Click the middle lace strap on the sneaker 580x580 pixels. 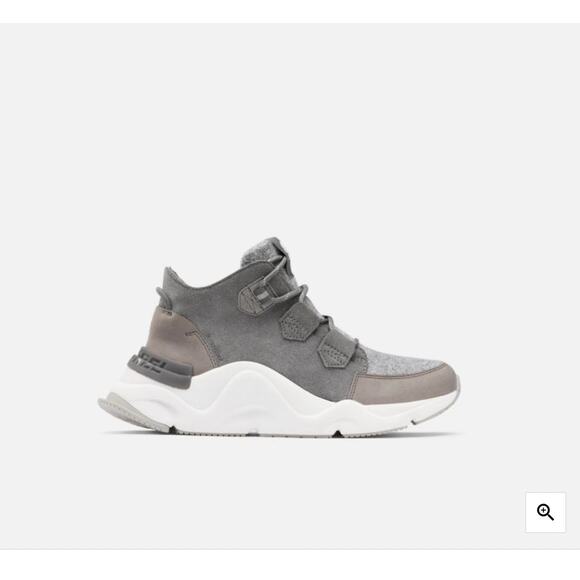tap(296, 325)
